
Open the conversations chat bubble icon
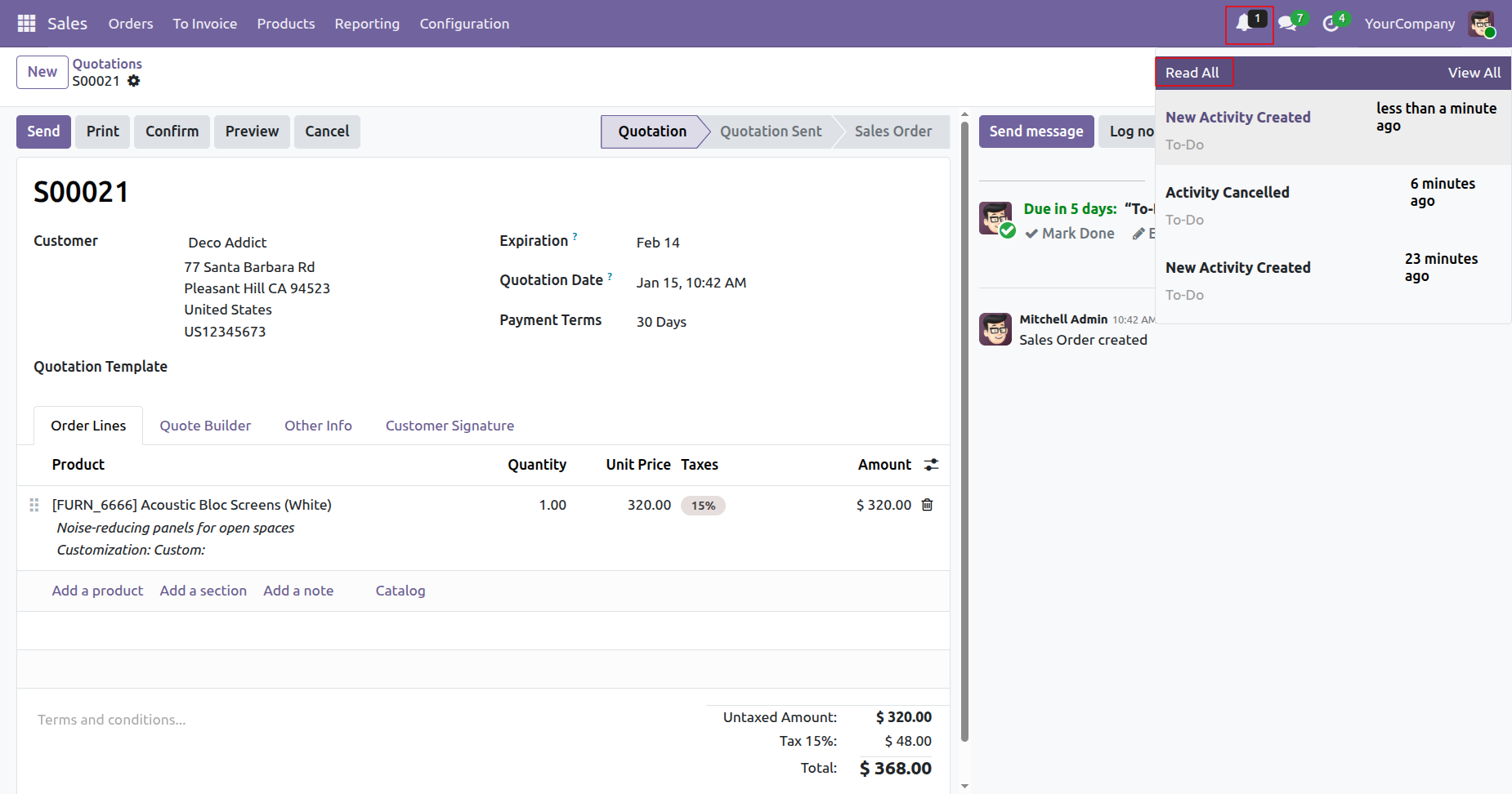coord(1288,24)
